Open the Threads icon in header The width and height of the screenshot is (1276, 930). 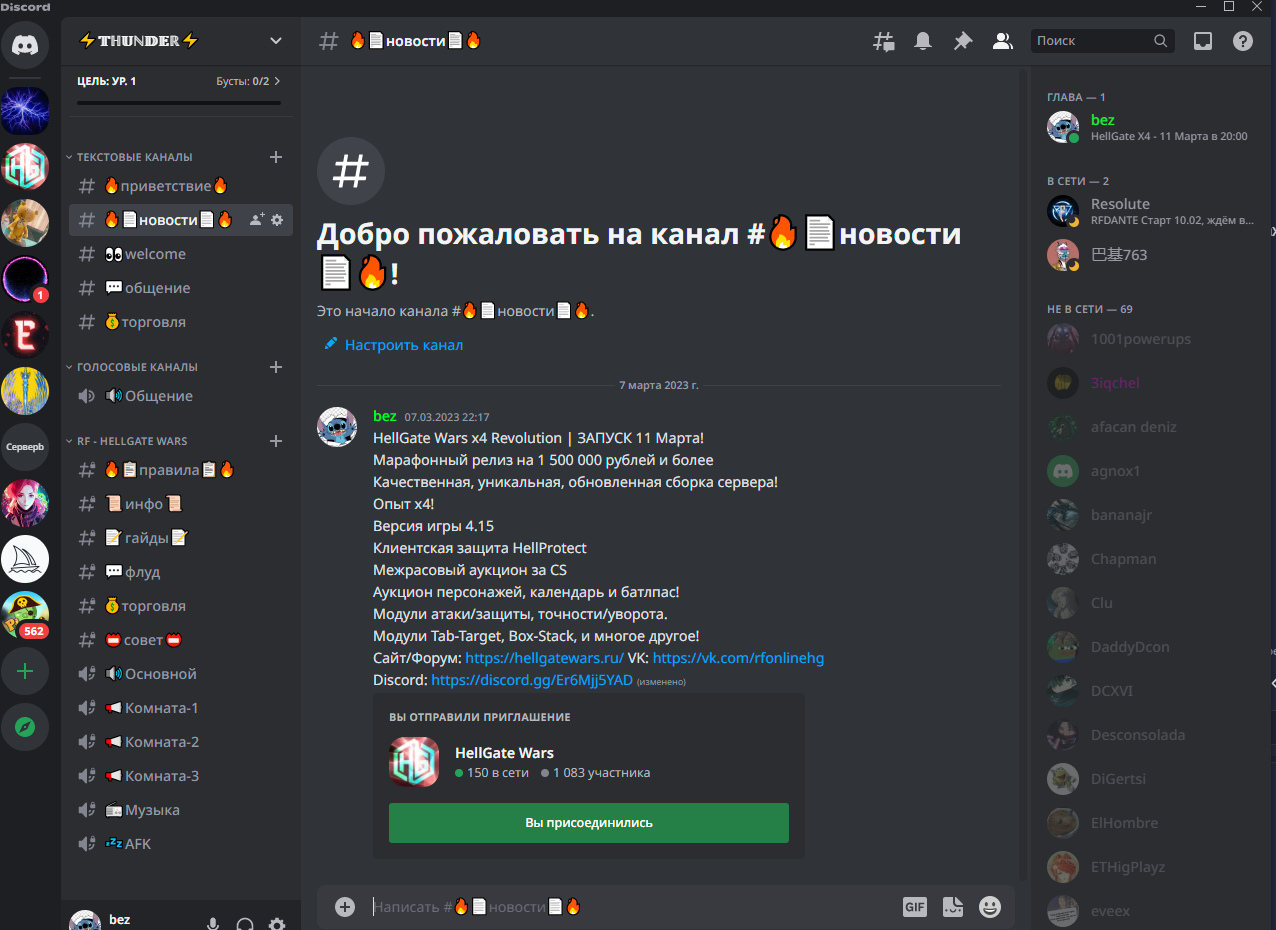[x=883, y=41]
